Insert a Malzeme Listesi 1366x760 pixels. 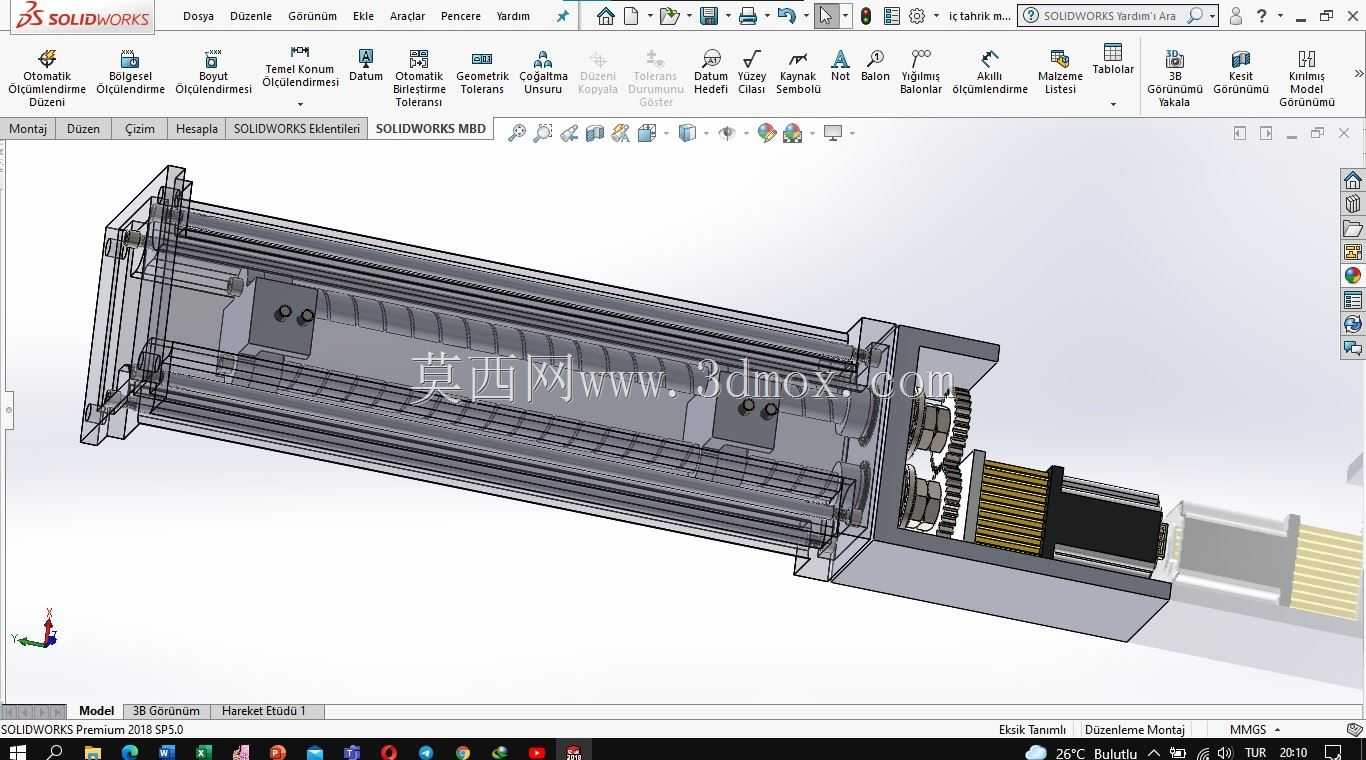point(1060,72)
